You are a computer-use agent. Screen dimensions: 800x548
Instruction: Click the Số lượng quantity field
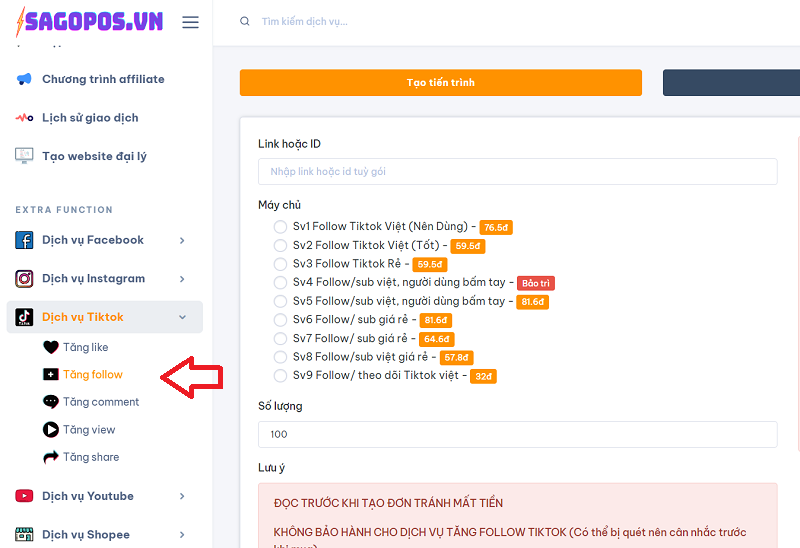(517, 434)
